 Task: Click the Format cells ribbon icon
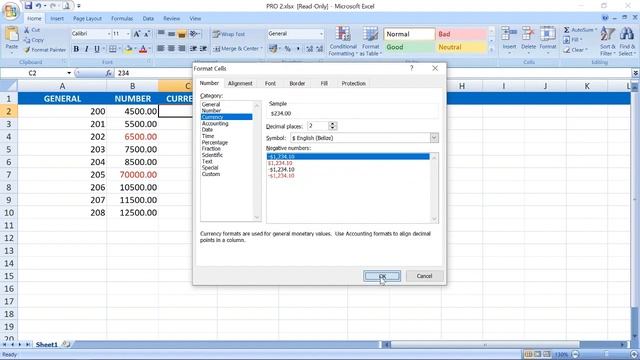pos(548,34)
